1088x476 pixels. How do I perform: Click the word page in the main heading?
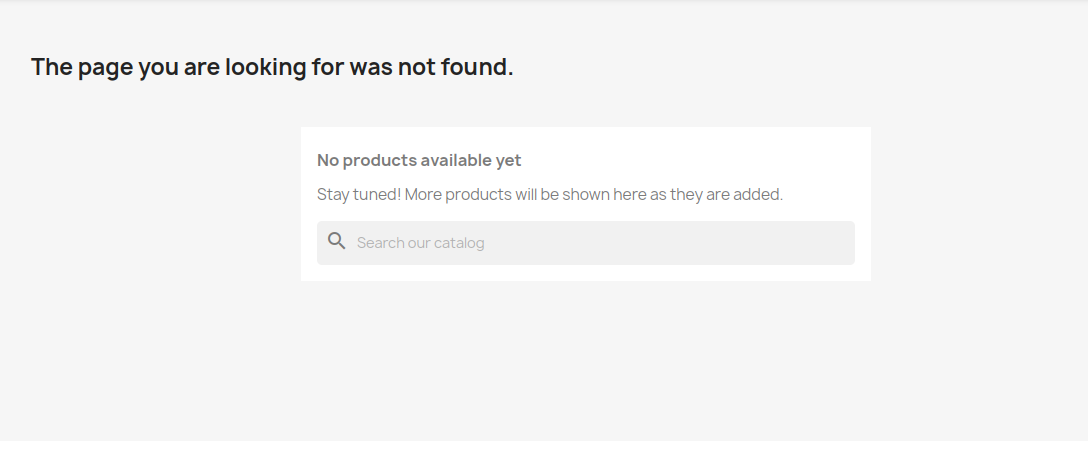[x=105, y=68]
